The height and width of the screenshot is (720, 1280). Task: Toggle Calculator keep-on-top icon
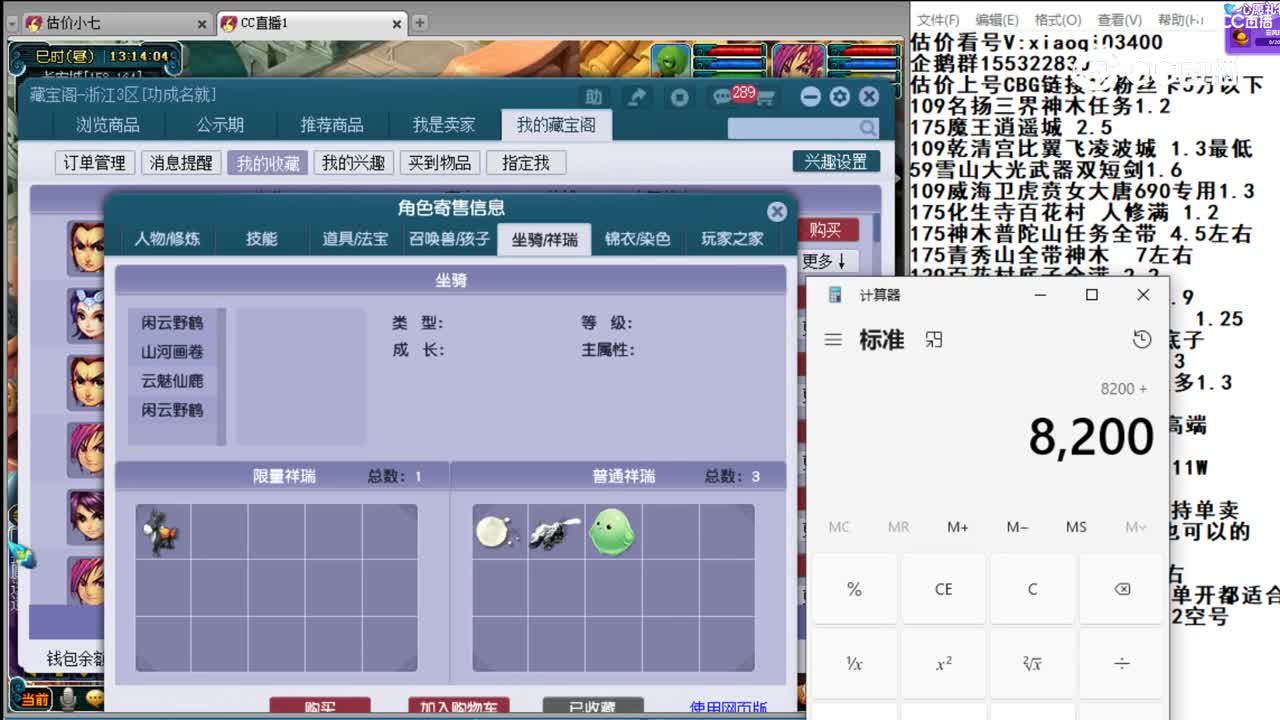(934, 340)
